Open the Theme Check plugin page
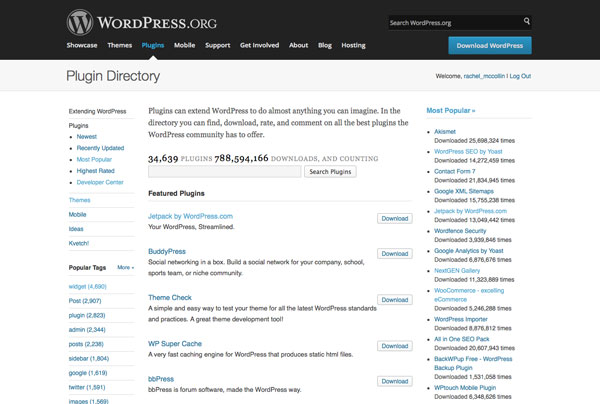Screen dimensions: 600x404 point(170,298)
